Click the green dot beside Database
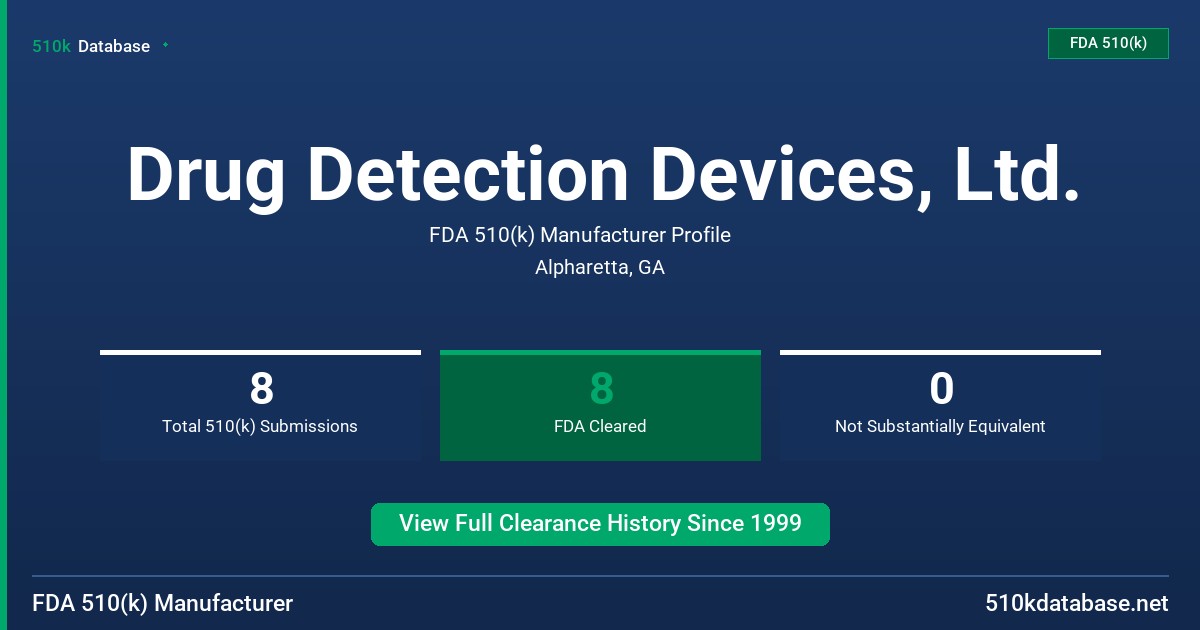This screenshot has width=1200, height=630. pyautogui.click(x=165, y=45)
